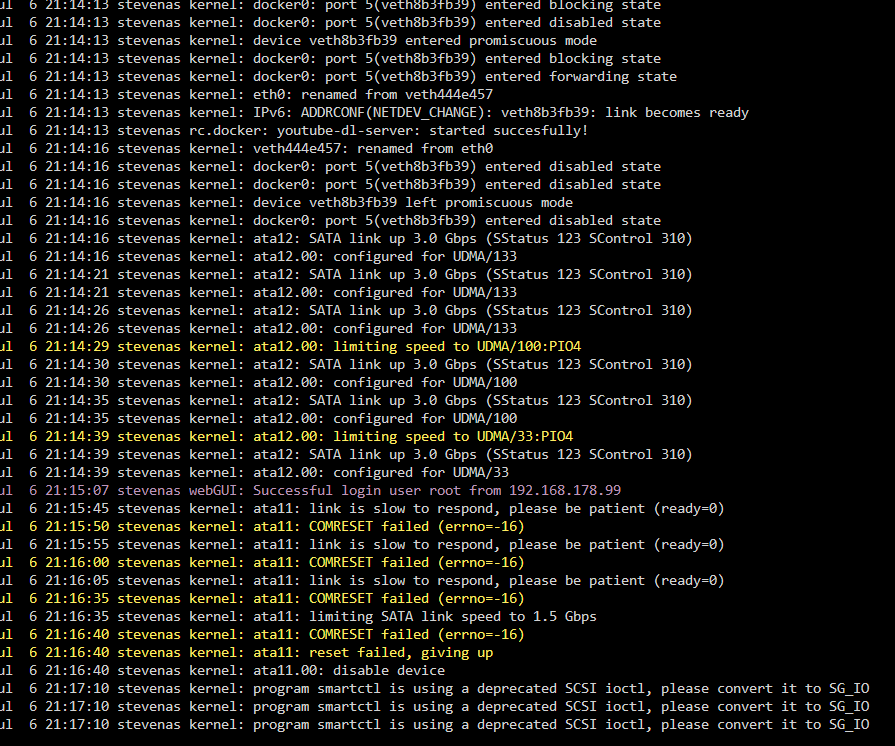Click the 21:14:16 'configured for UDMA/133' line

[x=259, y=256]
